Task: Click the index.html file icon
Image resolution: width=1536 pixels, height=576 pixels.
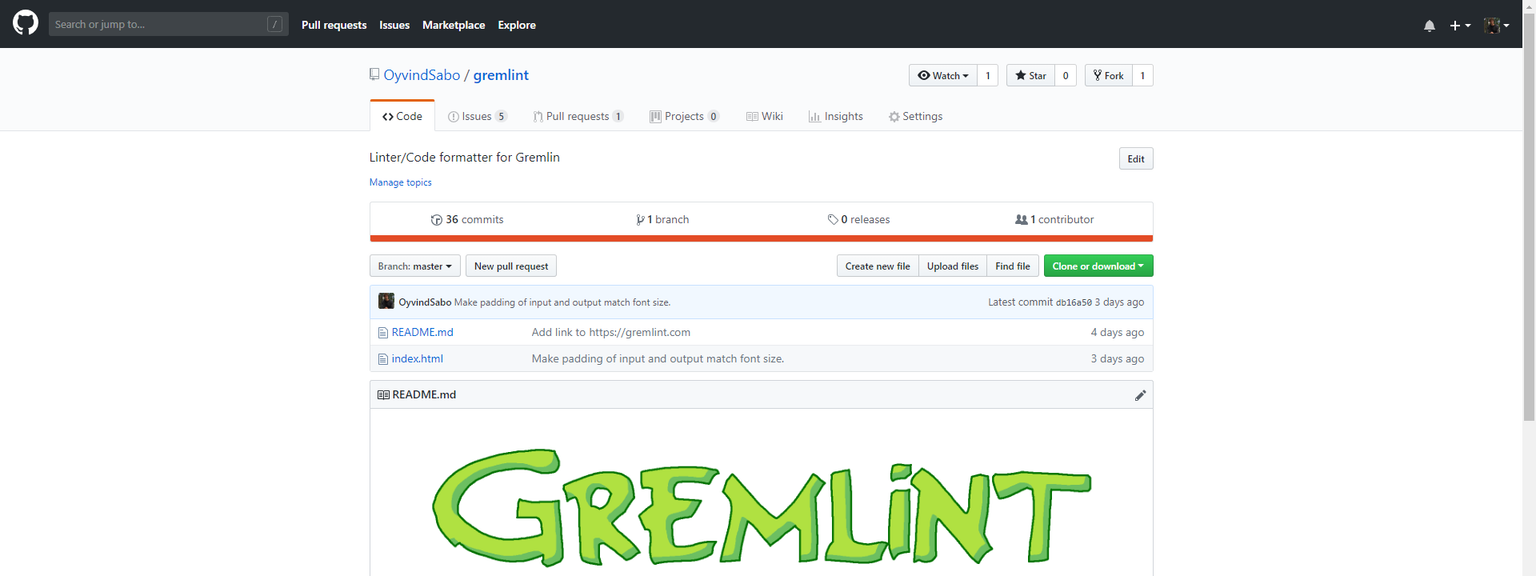Action: (x=382, y=359)
